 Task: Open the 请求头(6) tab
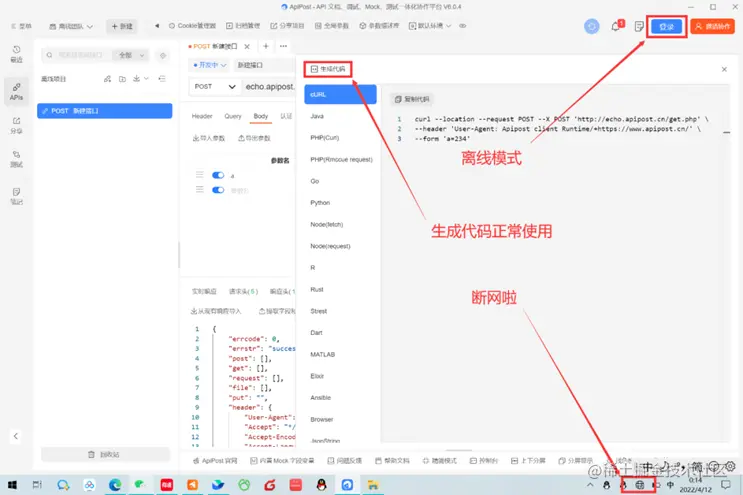point(243,291)
